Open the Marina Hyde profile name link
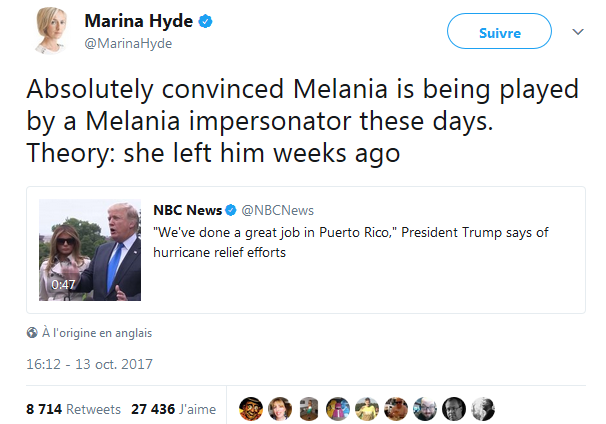This screenshot has height=424, width=606. (140, 22)
